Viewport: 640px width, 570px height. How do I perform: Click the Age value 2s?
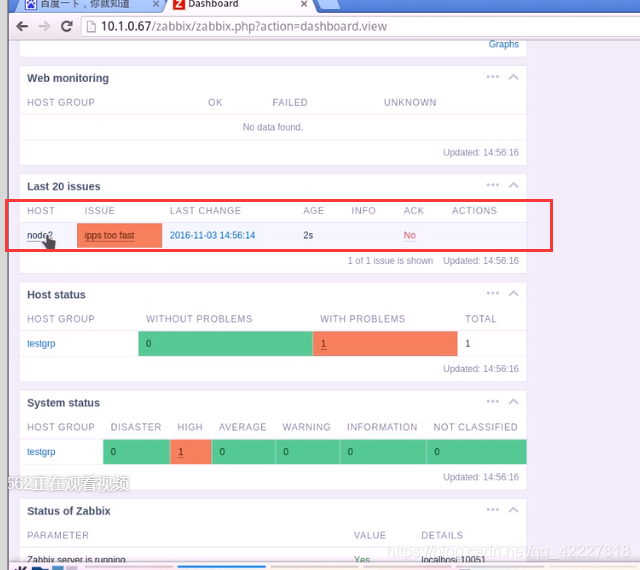click(308, 235)
